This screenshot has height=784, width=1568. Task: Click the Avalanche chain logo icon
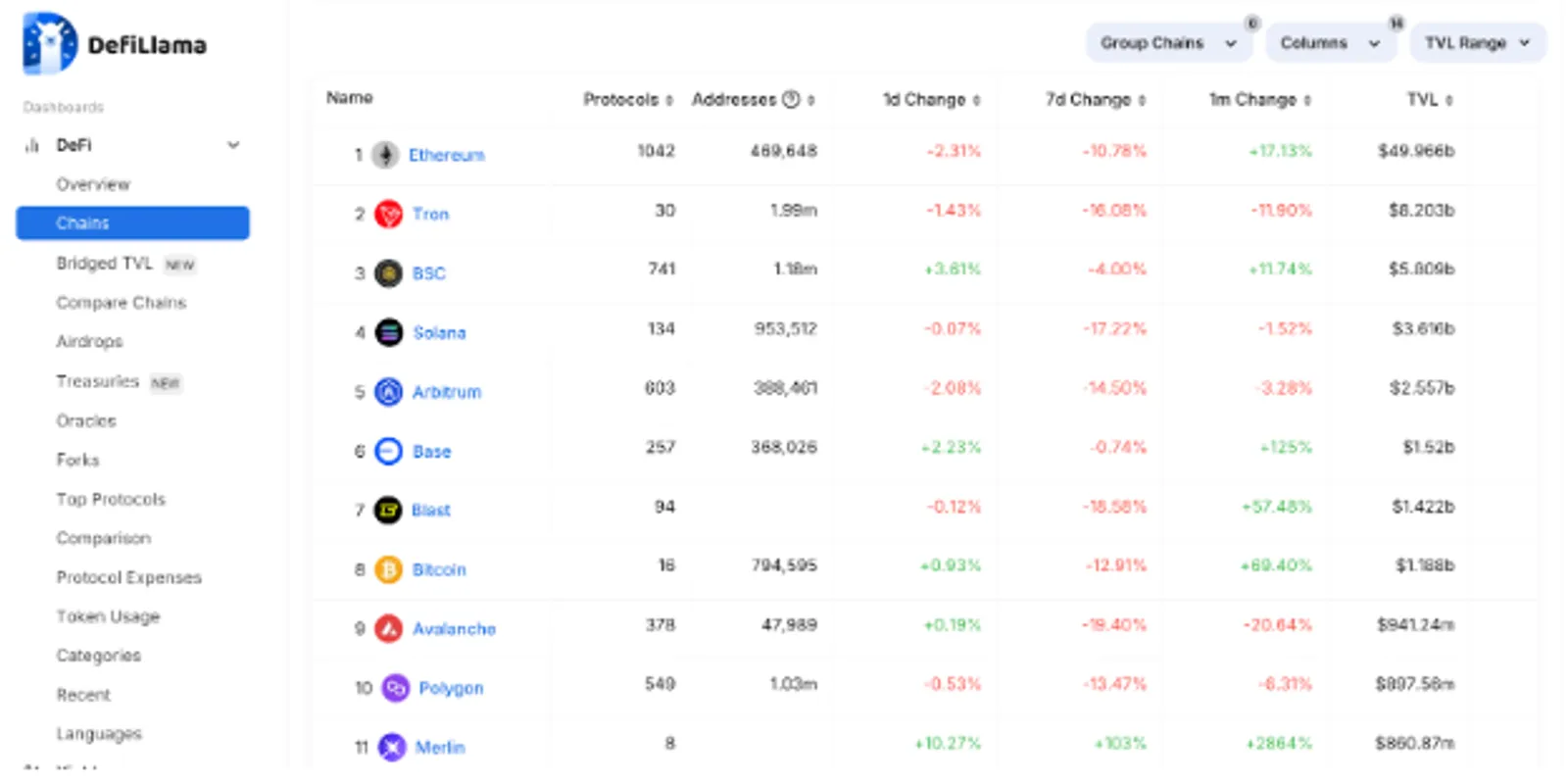[x=389, y=628]
